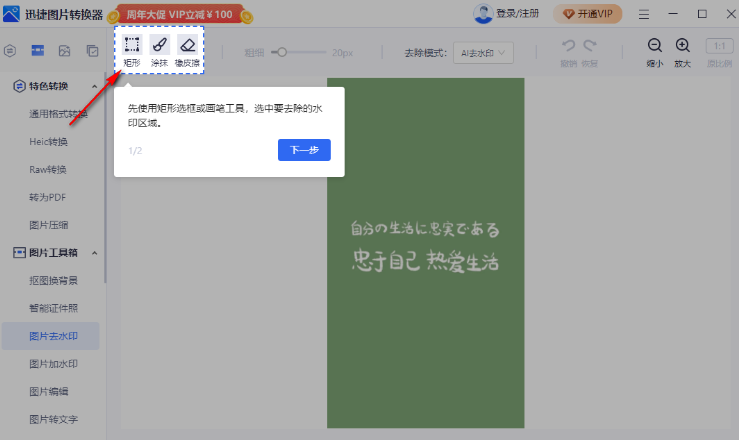The height and width of the screenshot is (440, 739).
Task: Reset view with the 1:1 原比例 button
Action: point(719,46)
